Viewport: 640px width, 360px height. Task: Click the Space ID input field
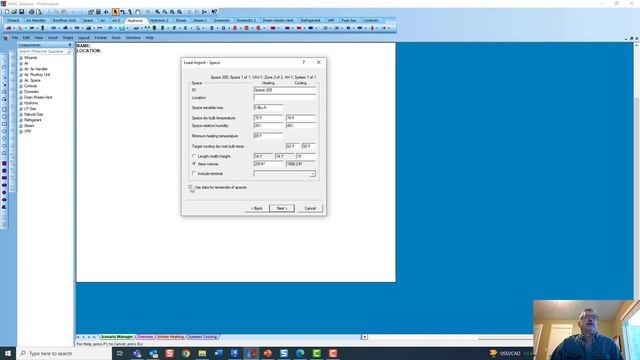[x=284, y=90]
